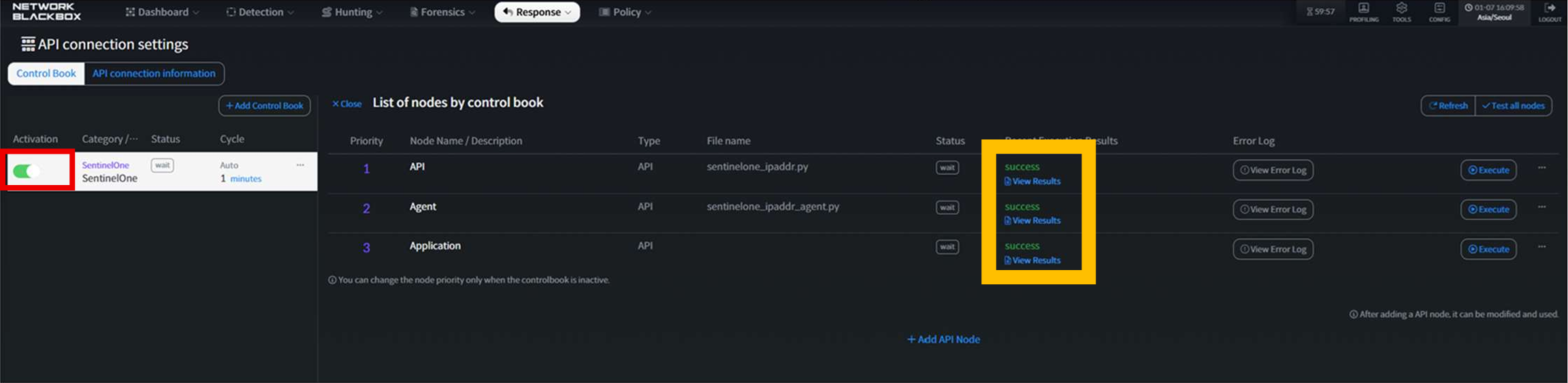This screenshot has width=1568, height=383.
Task: Click the Logout icon
Action: 1550,12
